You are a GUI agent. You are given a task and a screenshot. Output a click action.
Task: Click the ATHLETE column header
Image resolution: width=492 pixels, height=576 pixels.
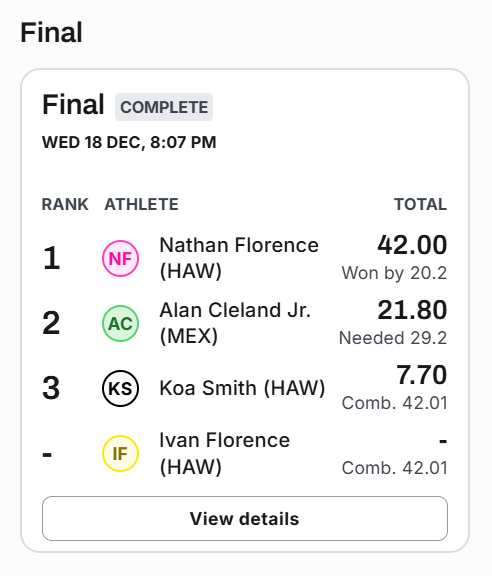141,204
